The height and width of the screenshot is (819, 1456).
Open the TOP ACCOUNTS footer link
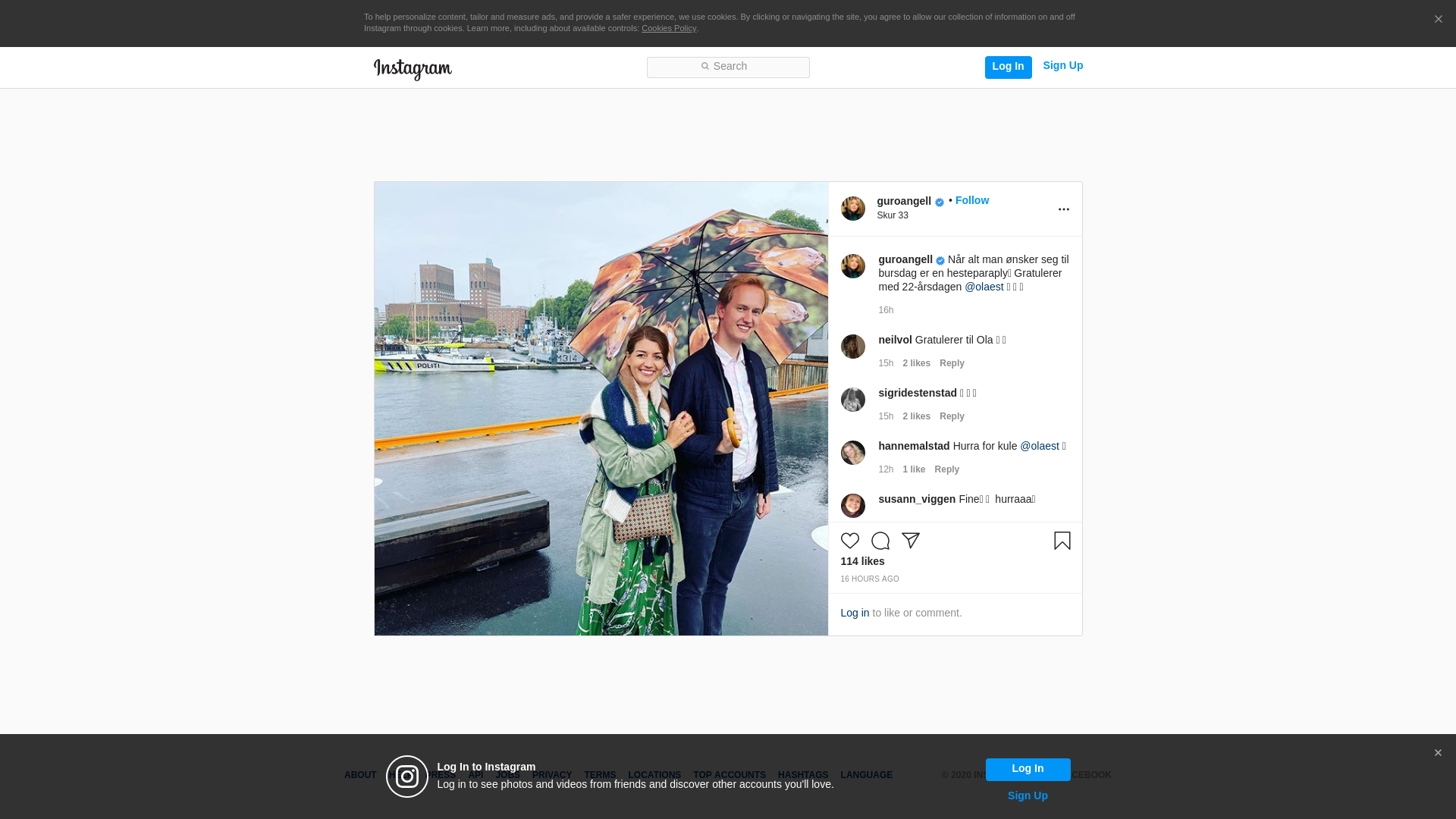730,775
